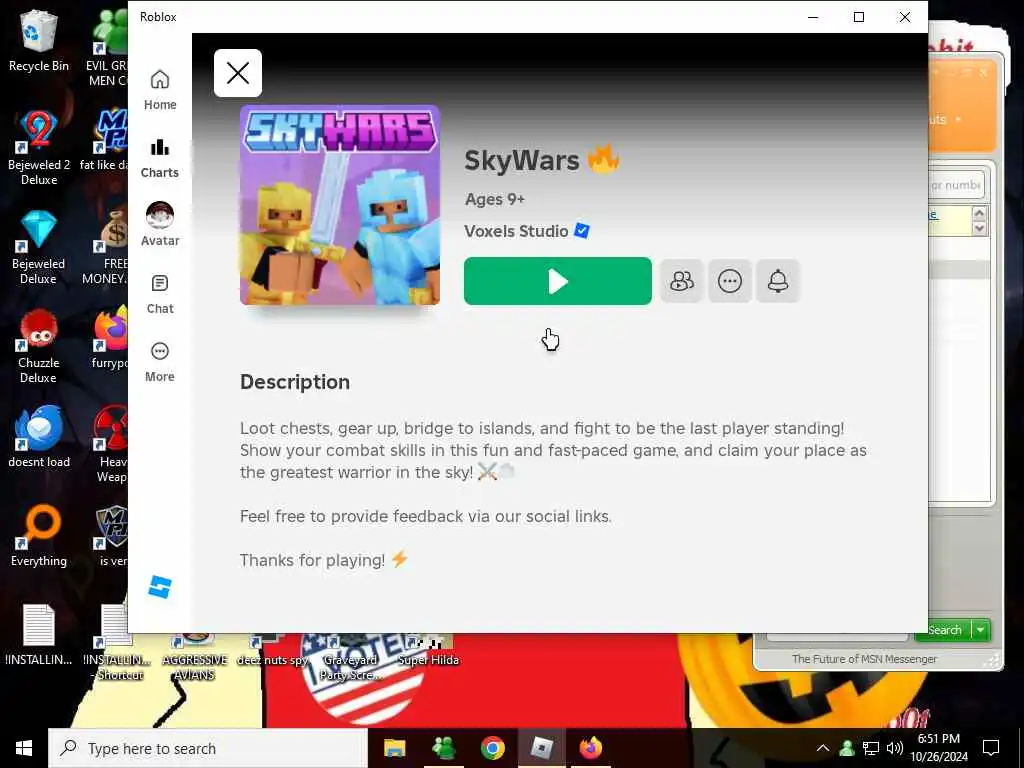
Task: Open the Avatar page in Roblox
Action: [160, 225]
